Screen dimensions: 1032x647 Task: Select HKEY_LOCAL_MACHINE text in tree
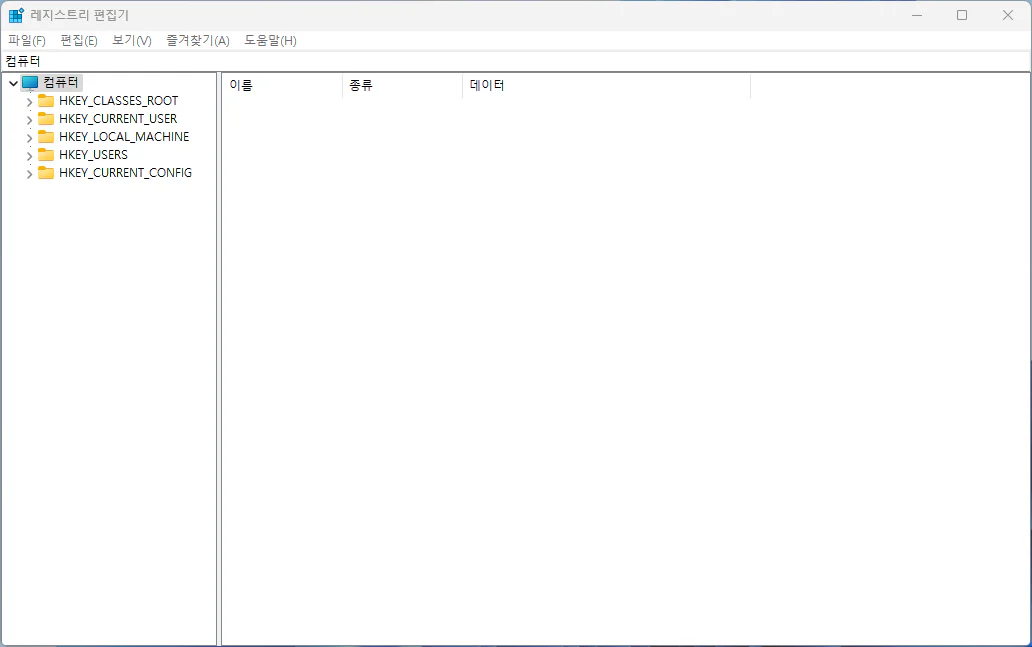[124, 137]
